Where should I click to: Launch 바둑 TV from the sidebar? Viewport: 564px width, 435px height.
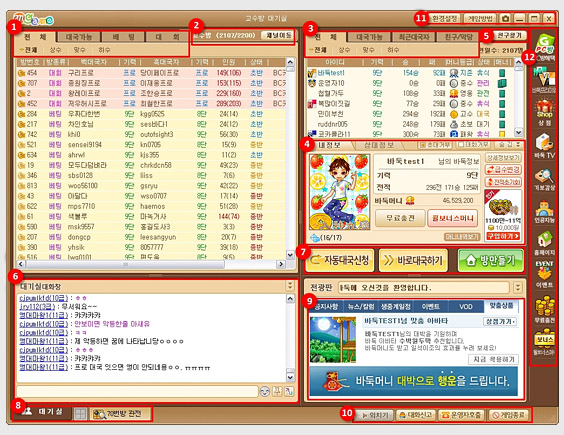pos(544,146)
